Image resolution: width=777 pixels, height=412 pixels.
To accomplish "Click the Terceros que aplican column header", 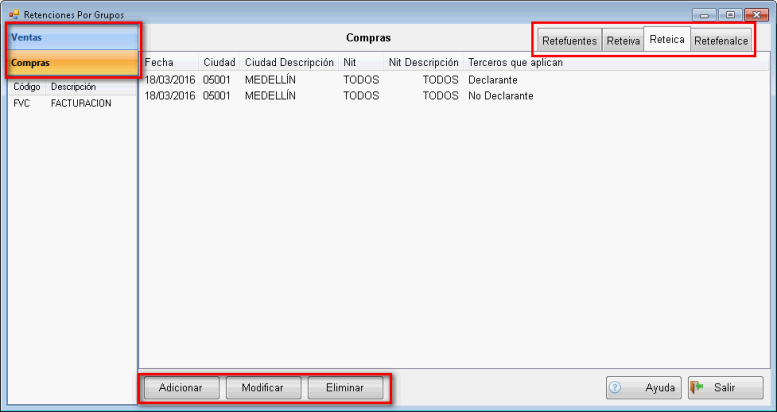I will pyautogui.click(x=515, y=63).
